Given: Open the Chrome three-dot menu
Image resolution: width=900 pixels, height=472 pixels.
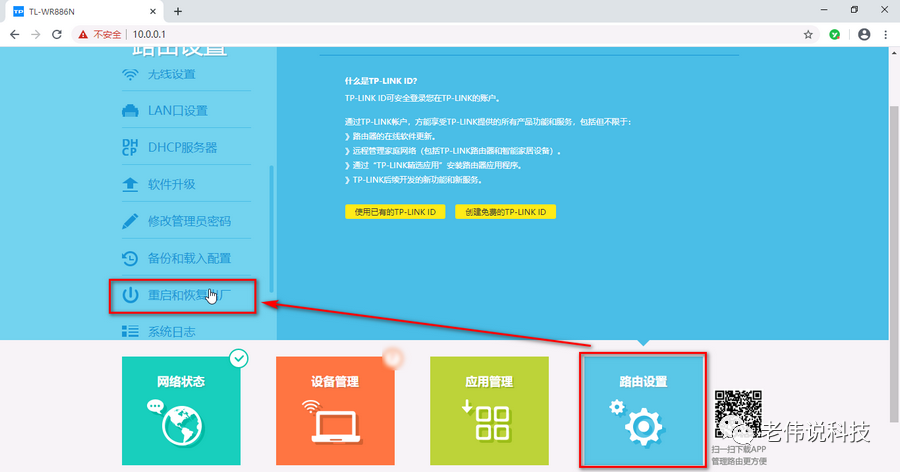Looking at the screenshot, I should [x=886, y=34].
